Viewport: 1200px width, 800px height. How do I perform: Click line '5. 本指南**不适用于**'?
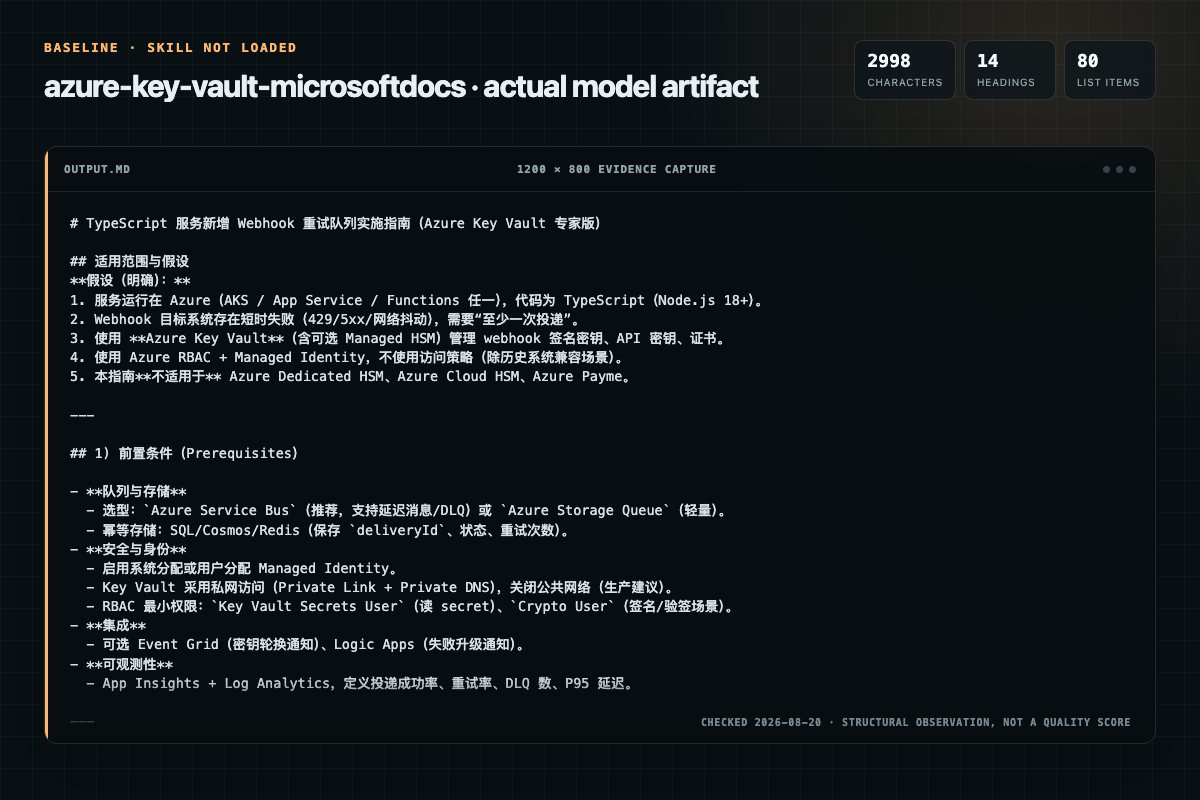[350, 376]
